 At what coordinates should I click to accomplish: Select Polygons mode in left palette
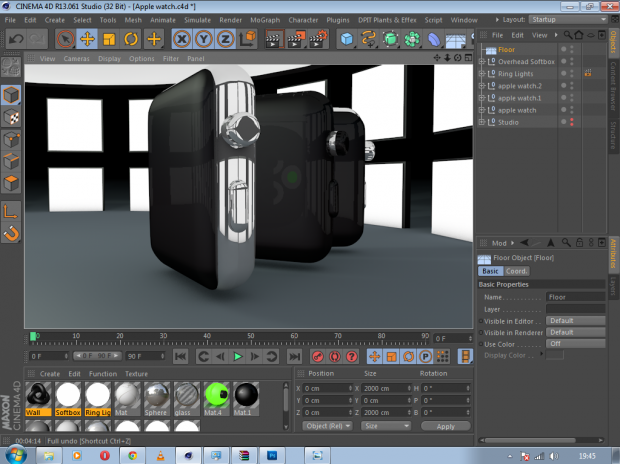tap(11, 183)
